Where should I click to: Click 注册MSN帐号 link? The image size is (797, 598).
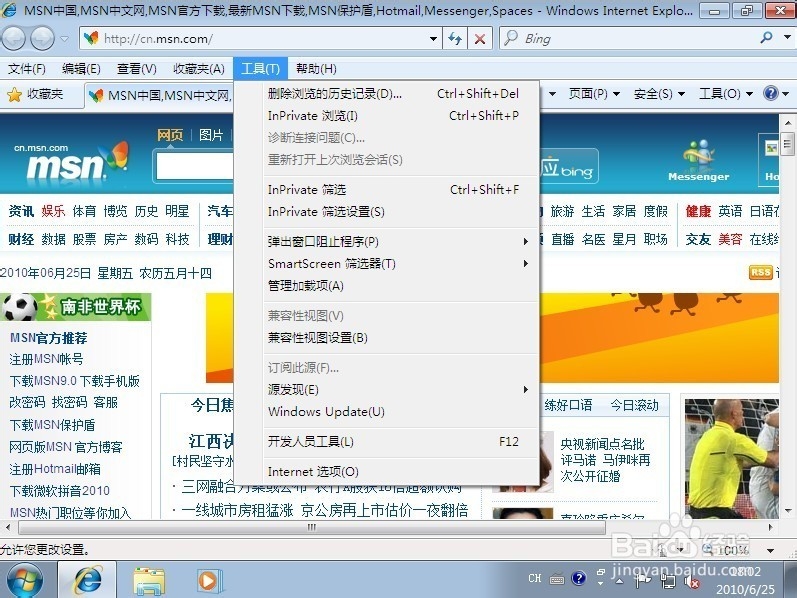pyautogui.click(x=46, y=359)
